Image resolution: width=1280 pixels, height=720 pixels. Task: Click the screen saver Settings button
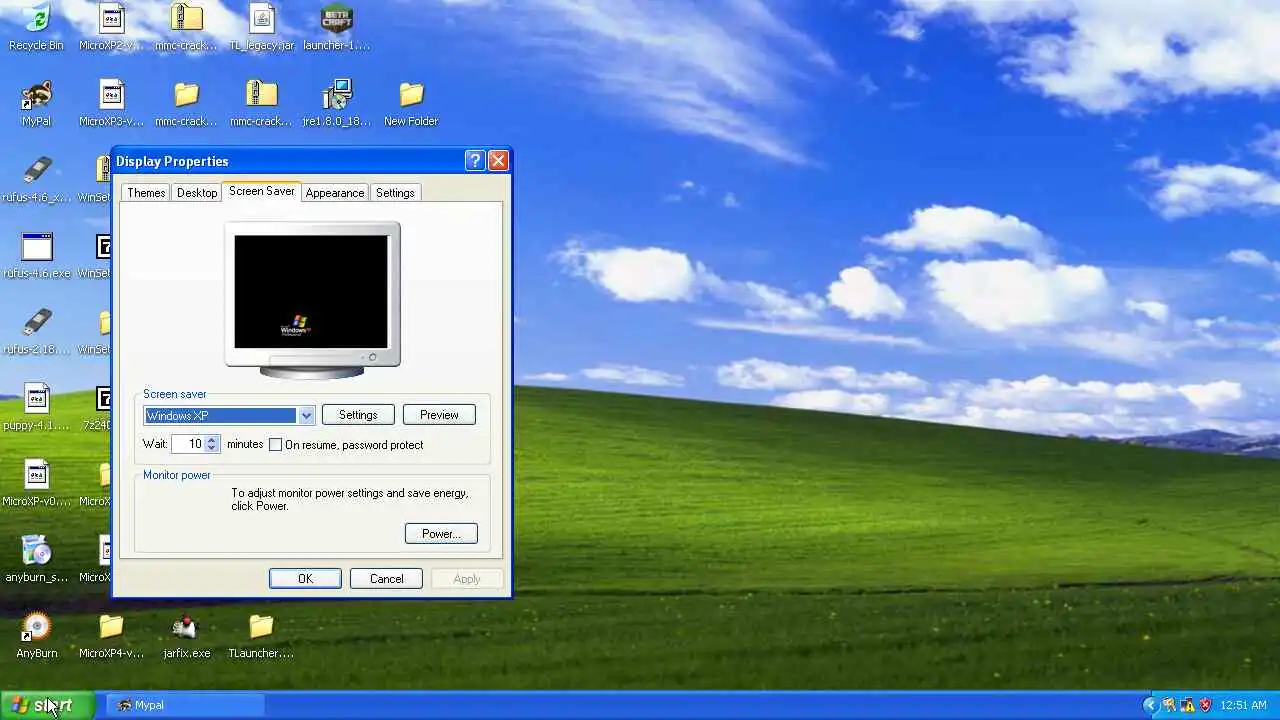(358, 415)
